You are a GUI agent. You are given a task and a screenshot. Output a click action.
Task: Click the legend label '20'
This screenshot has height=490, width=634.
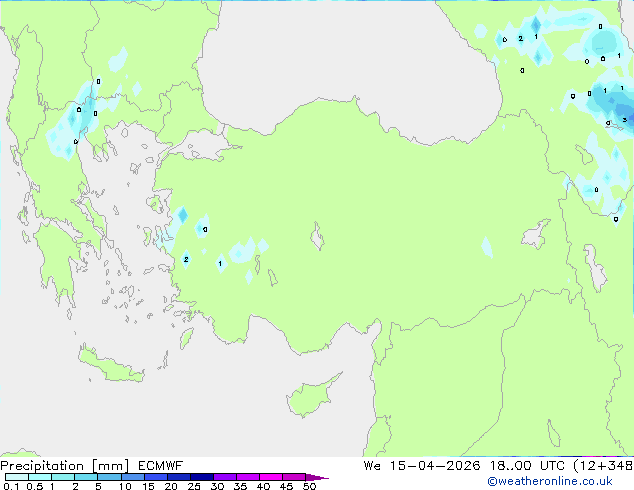pyautogui.click(x=171, y=486)
